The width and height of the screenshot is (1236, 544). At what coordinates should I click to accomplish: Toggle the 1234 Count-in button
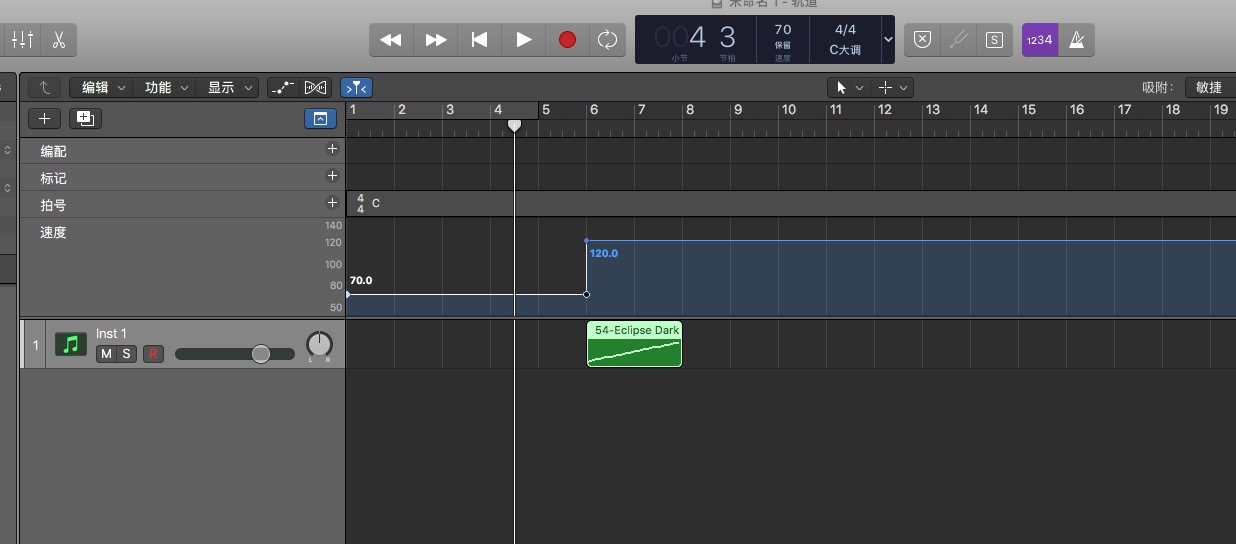1040,40
